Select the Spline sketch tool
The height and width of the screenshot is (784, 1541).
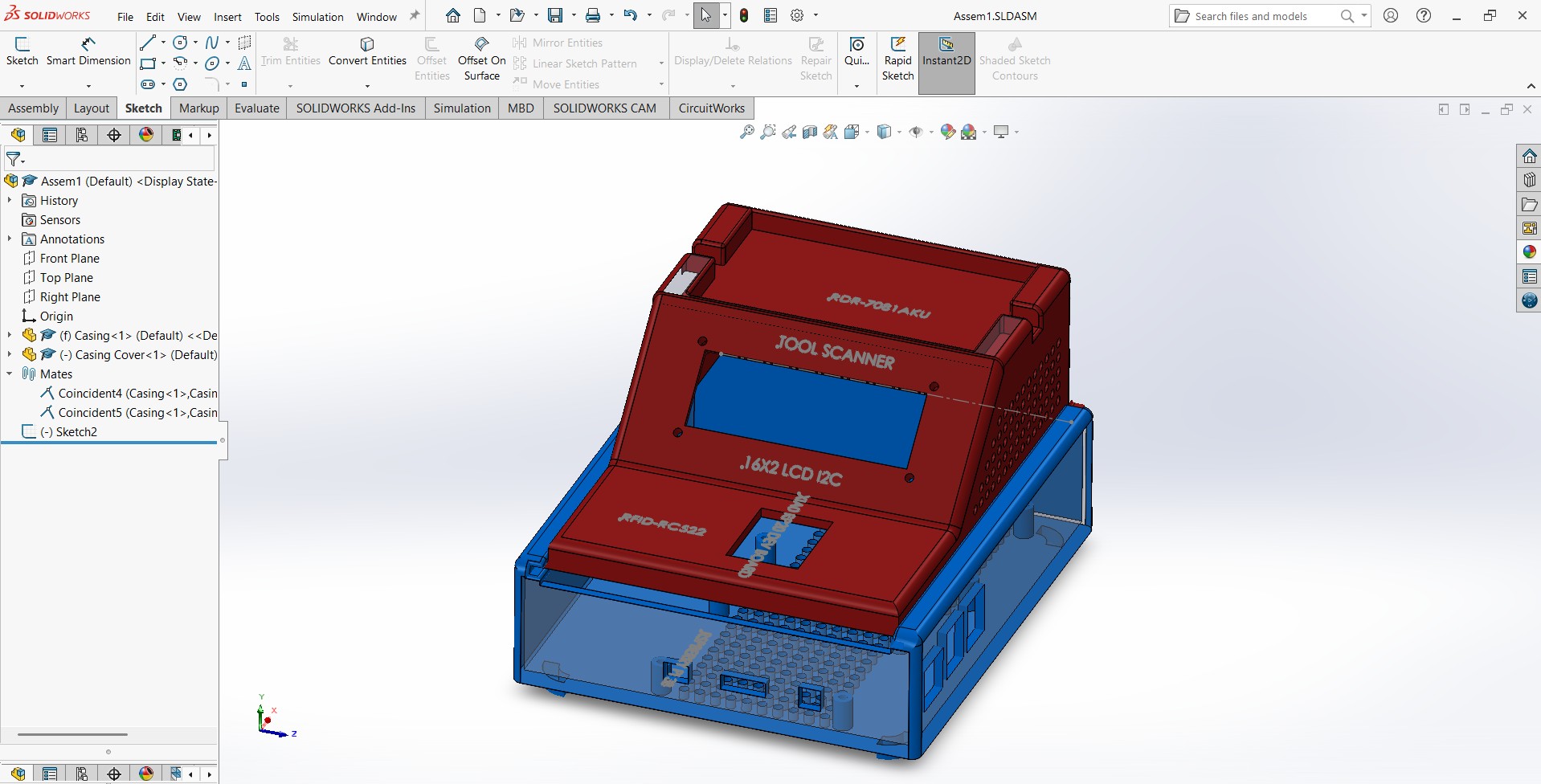(212, 43)
